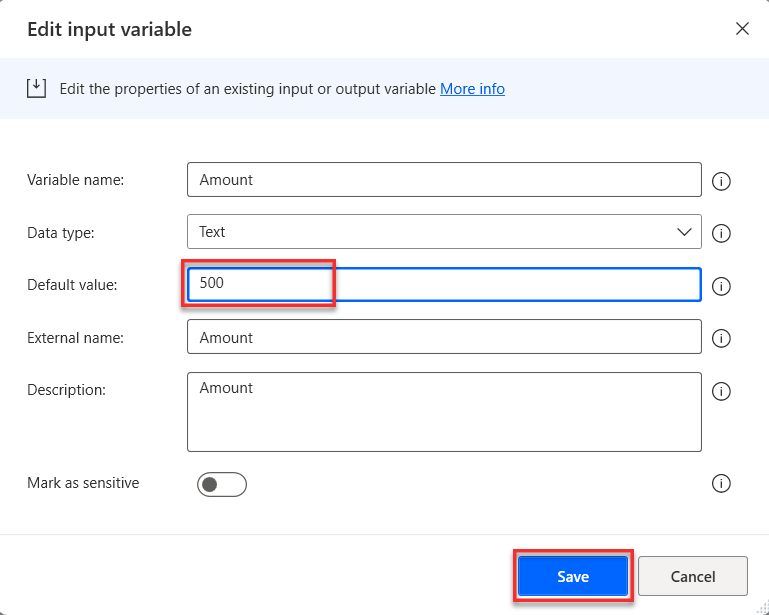Toggle the Mark as sensitive switch

222,485
